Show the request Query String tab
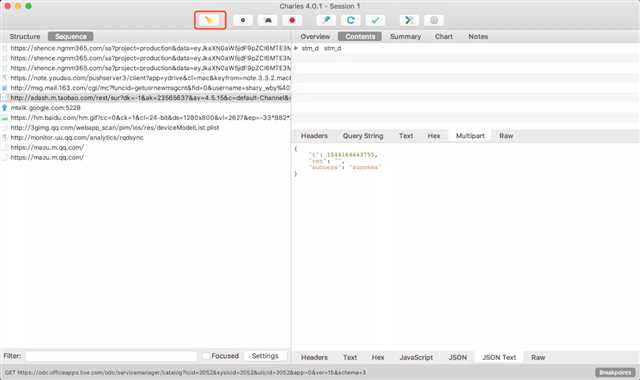Screen dimensions: 640x380 [x=363, y=136]
